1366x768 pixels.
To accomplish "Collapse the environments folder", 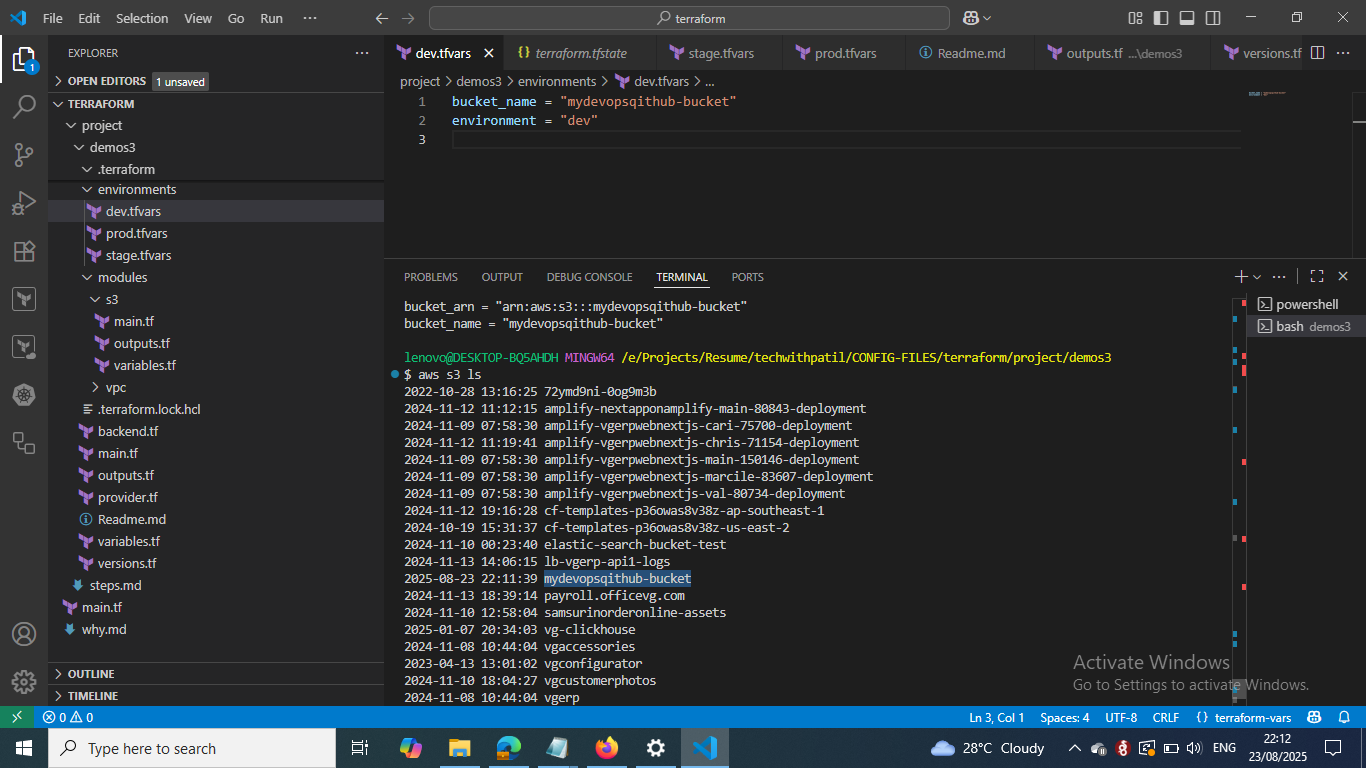I will (136, 190).
